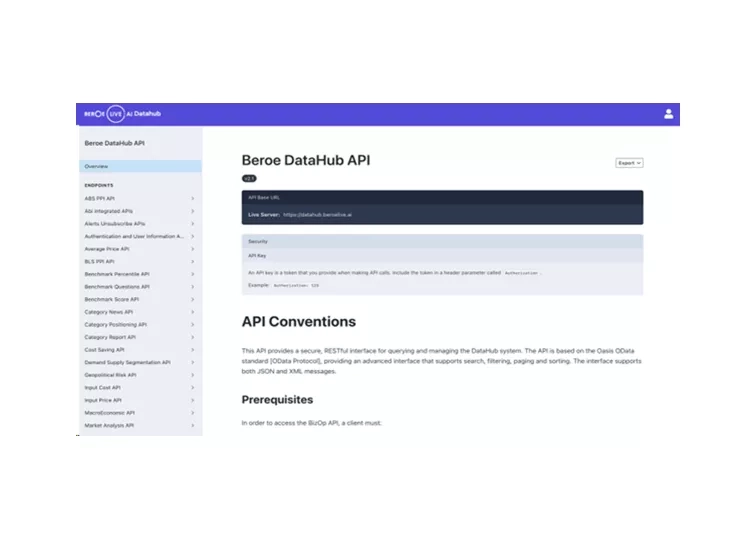Viewport: 736px width, 552px height.
Task: Open the user profile icon
Action: pyautogui.click(x=669, y=114)
